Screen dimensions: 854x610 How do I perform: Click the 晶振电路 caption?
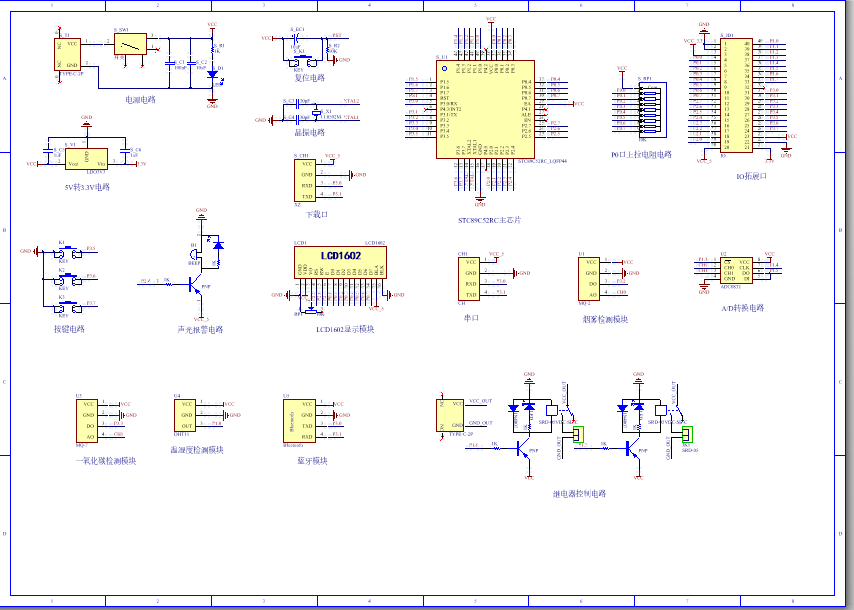click(309, 132)
